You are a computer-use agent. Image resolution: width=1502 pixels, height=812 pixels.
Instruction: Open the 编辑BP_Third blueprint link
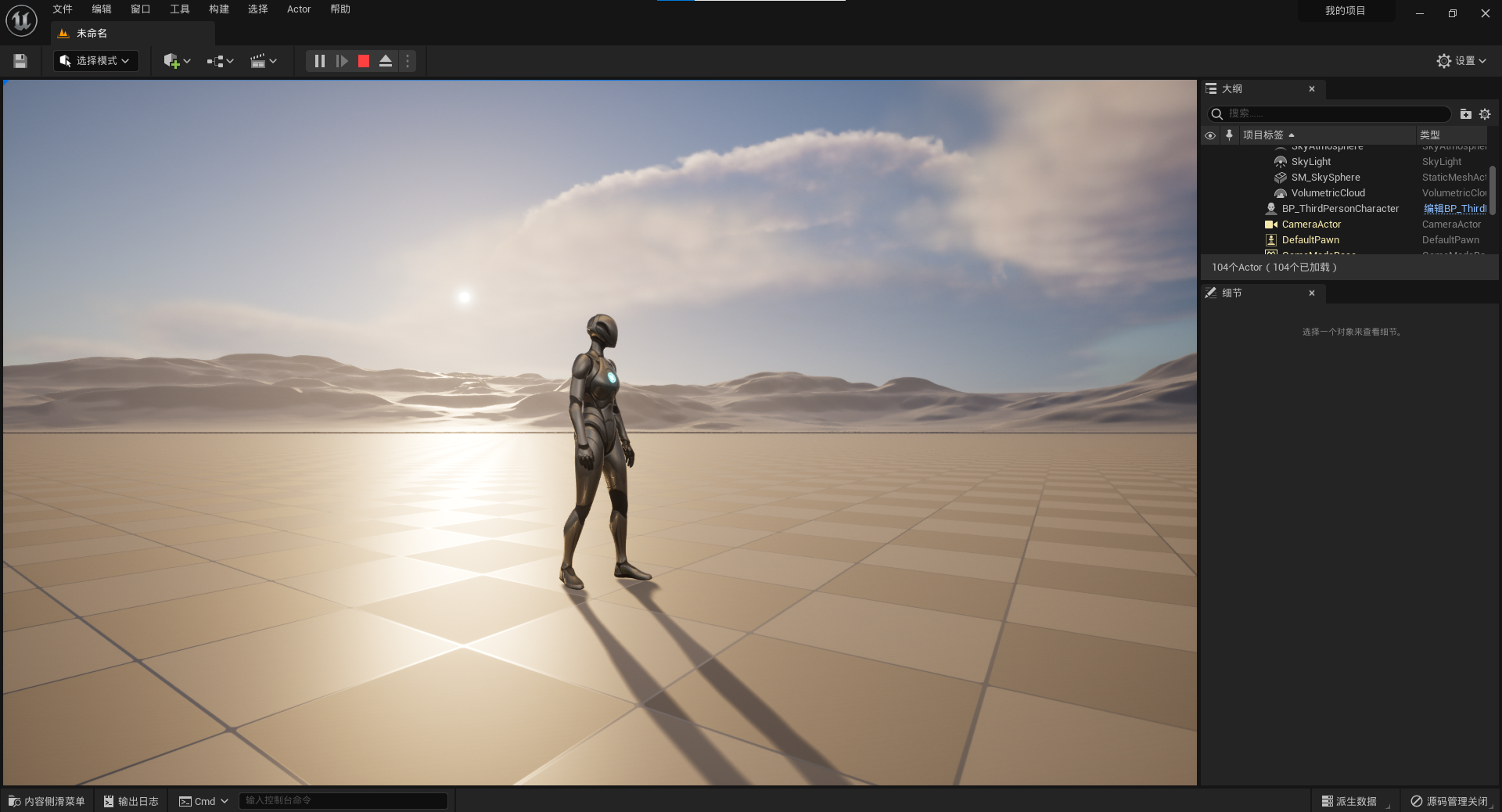1455,209
